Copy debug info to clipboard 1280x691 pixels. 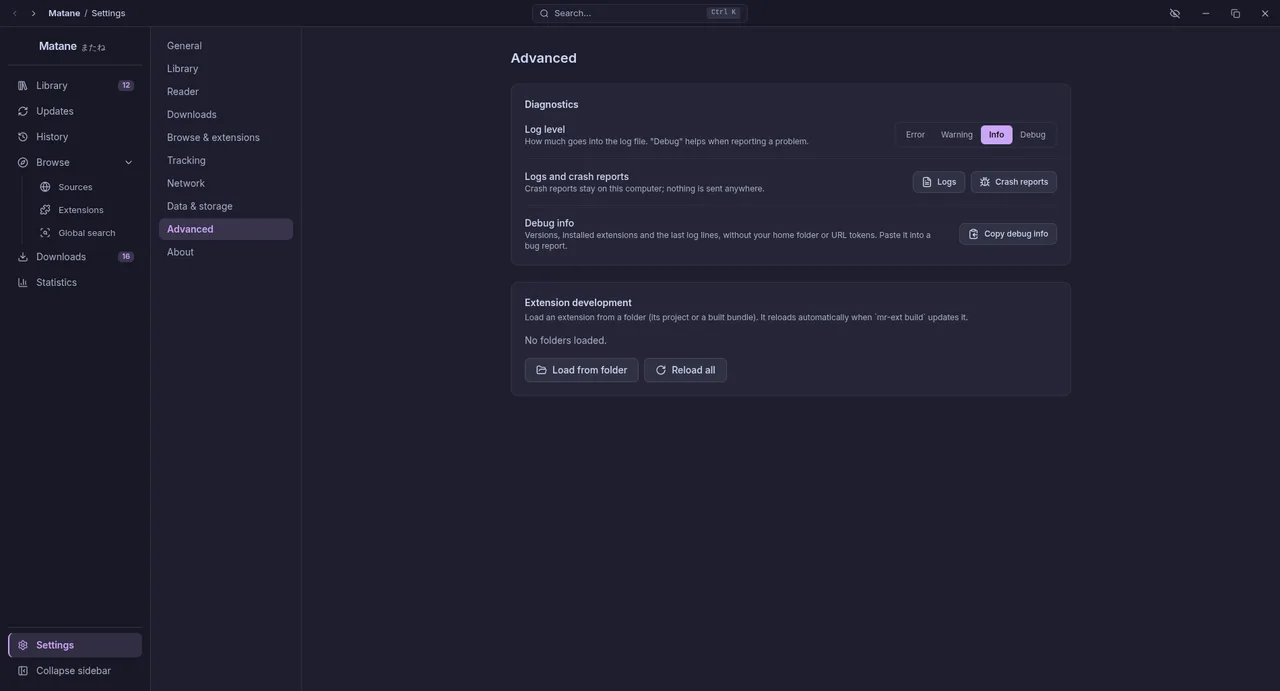coord(1008,234)
